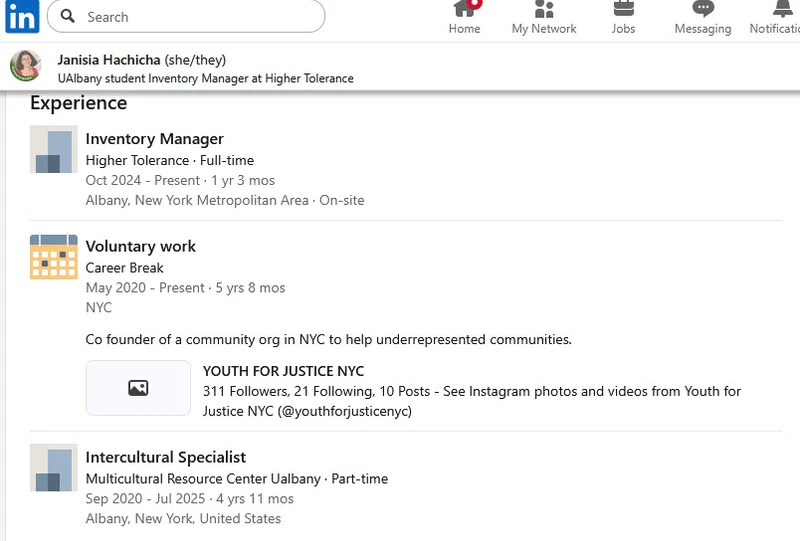This screenshot has height=541, width=800.
Task: Click the Co founder of a community org description
Action: (x=329, y=339)
